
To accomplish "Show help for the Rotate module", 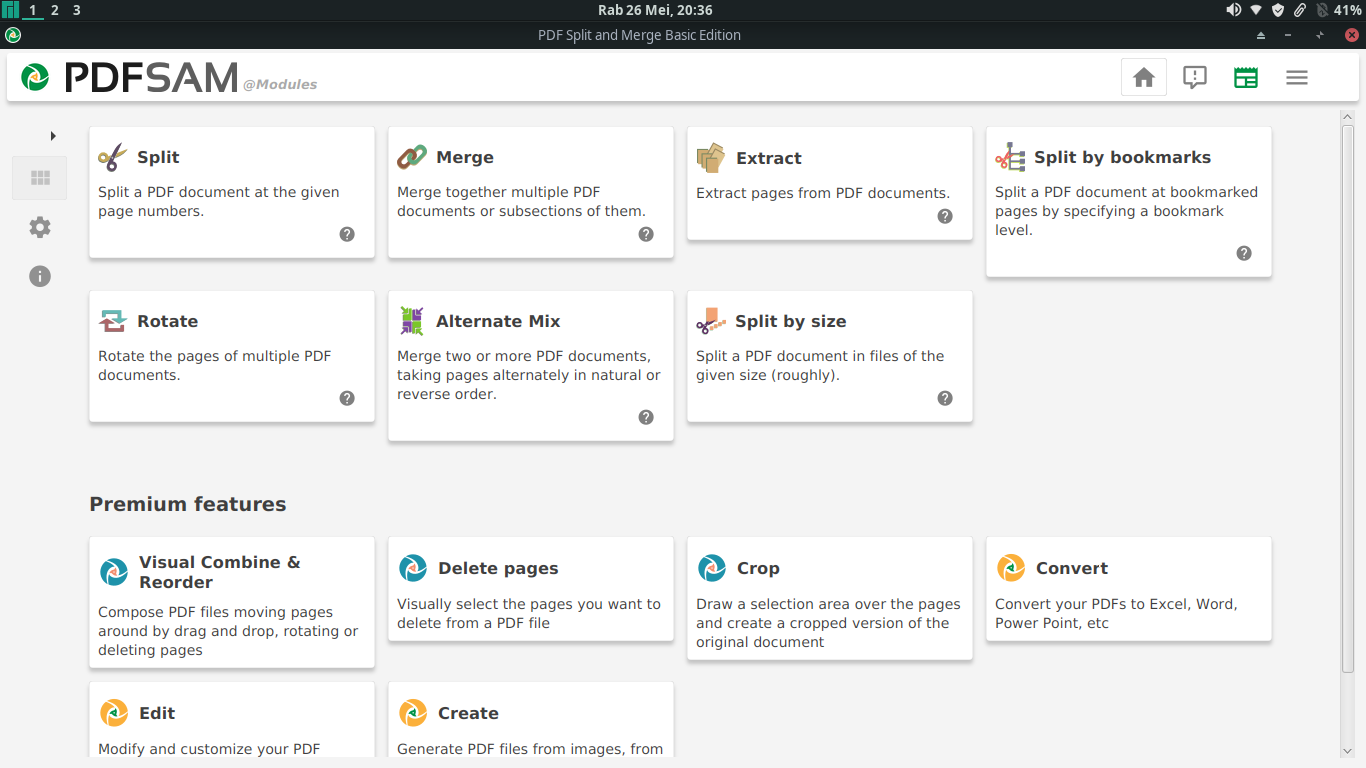I will tap(347, 398).
